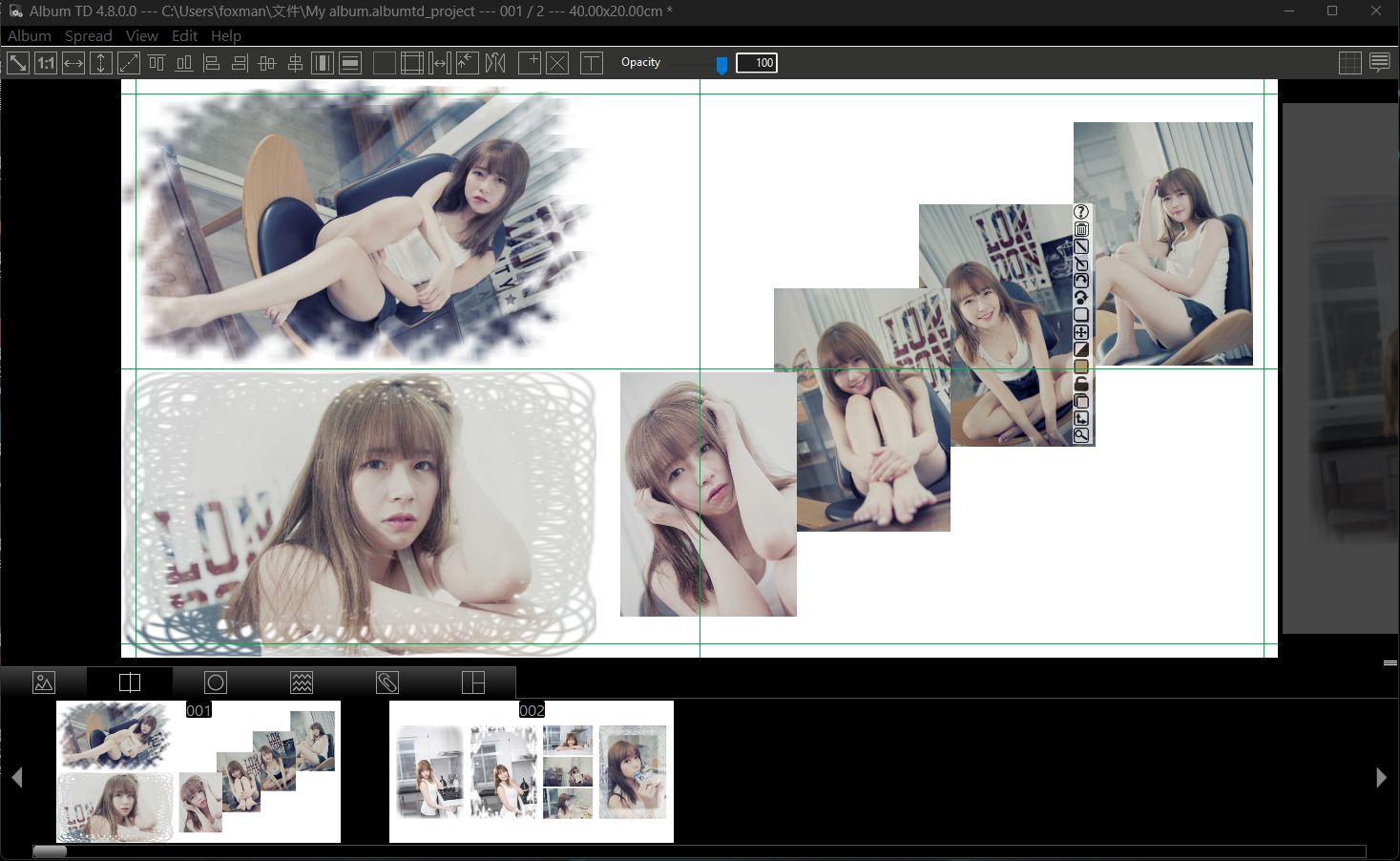
Task: Align selected items to bottom edge
Action: 184,63
